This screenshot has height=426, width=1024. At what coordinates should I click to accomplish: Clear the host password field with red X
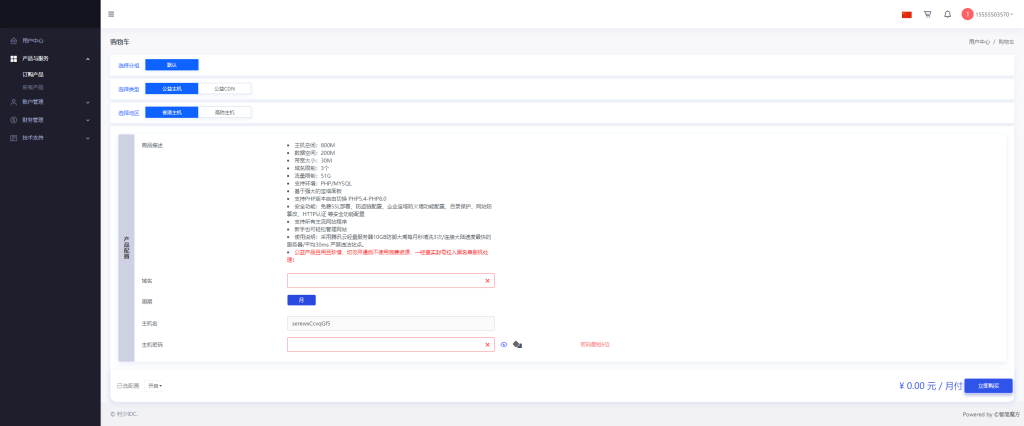click(487, 345)
